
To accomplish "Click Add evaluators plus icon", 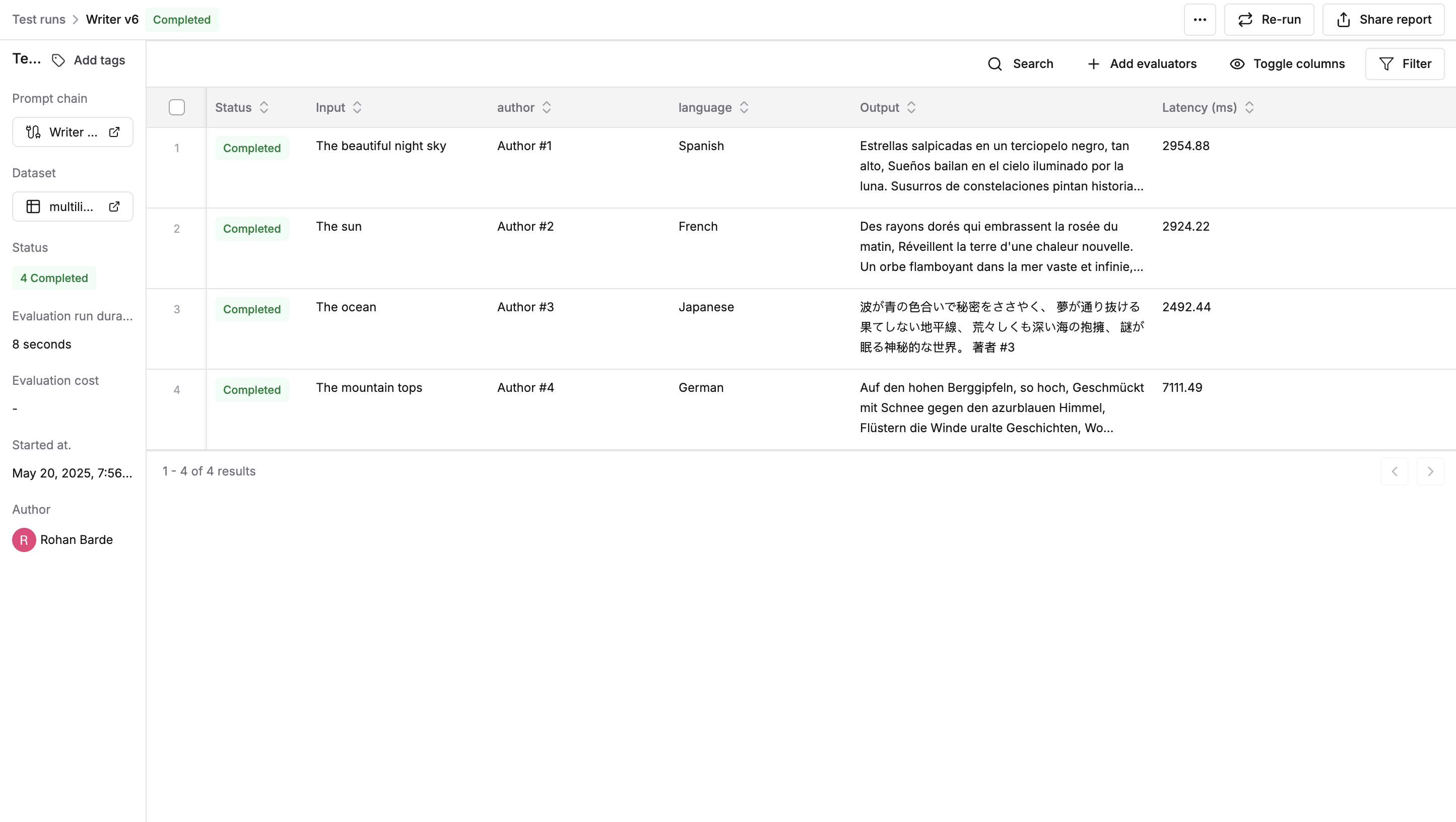I will [x=1093, y=64].
